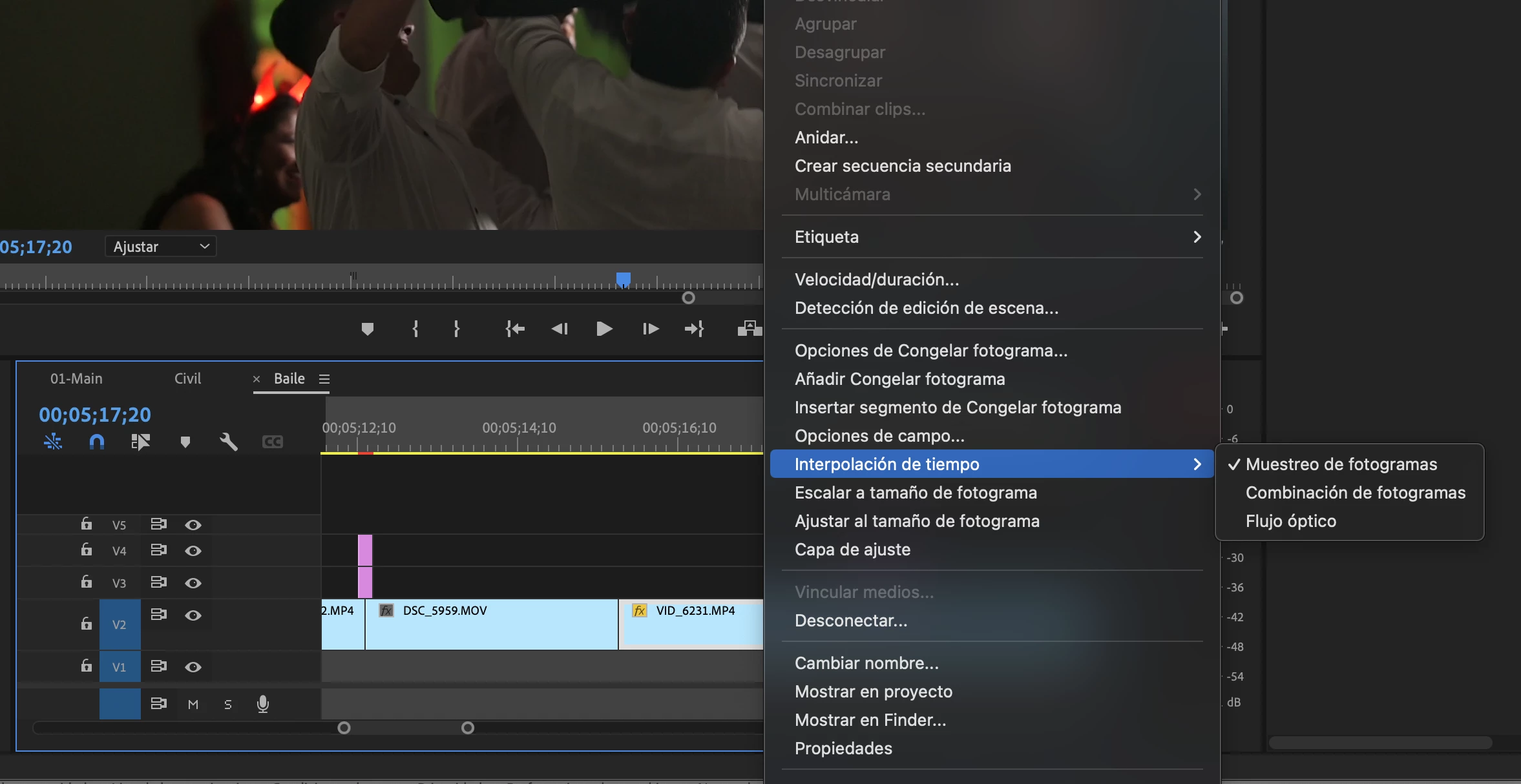Click Anidar in the context menu
1521x784 pixels.
(826, 138)
